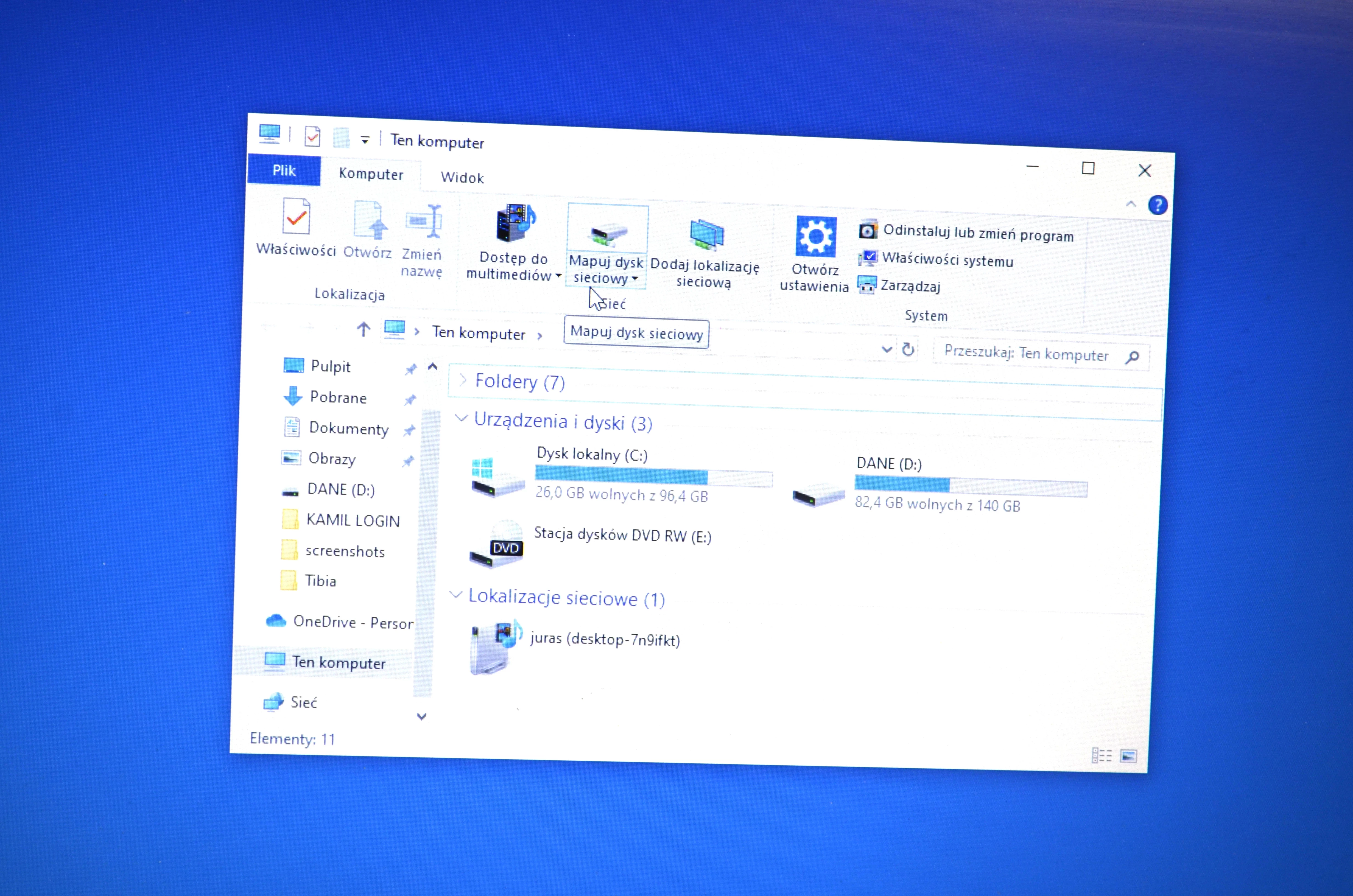This screenshot has width=1353, height=896.
Task: Click Właściwości systemu in ribbon
Action: pyautogui.click(x=935, y=259)
